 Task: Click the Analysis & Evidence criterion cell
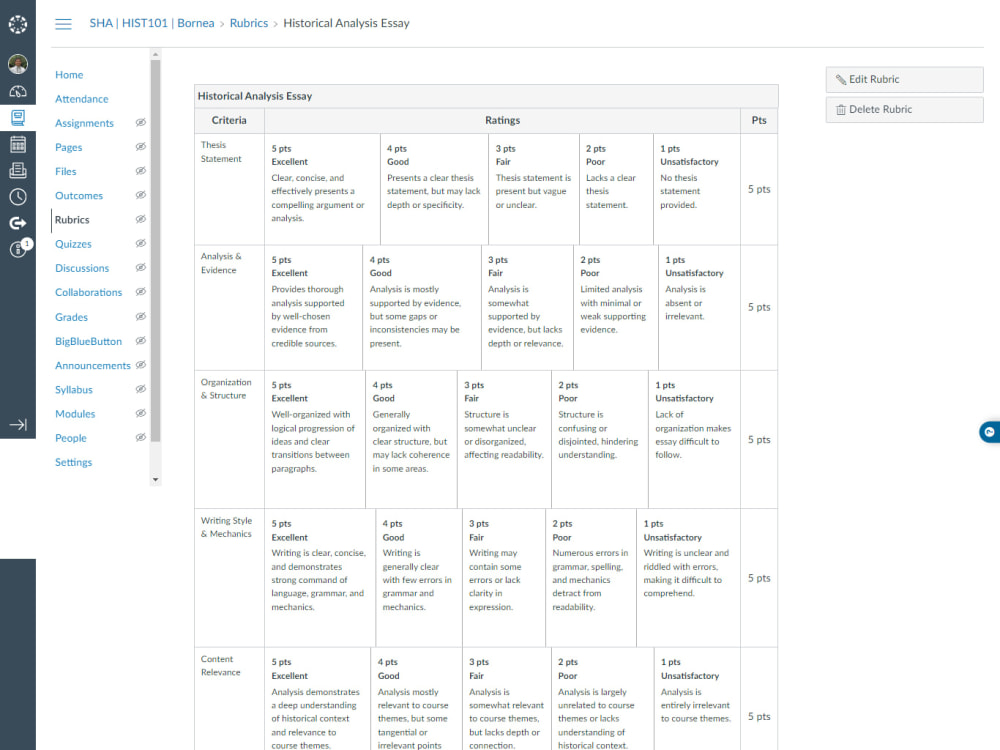[x=229, y=307]
